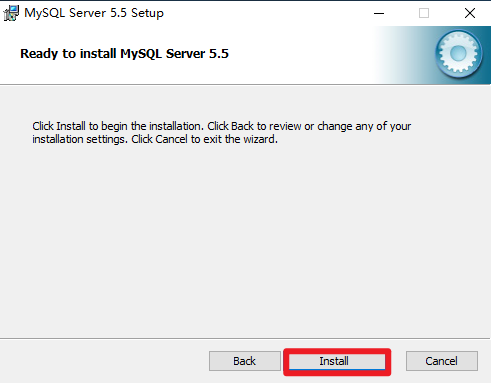This screenshot has width=491, height=383.
Task: Click the 'Click Install to begin' instruction line
Action: (221, 126)
